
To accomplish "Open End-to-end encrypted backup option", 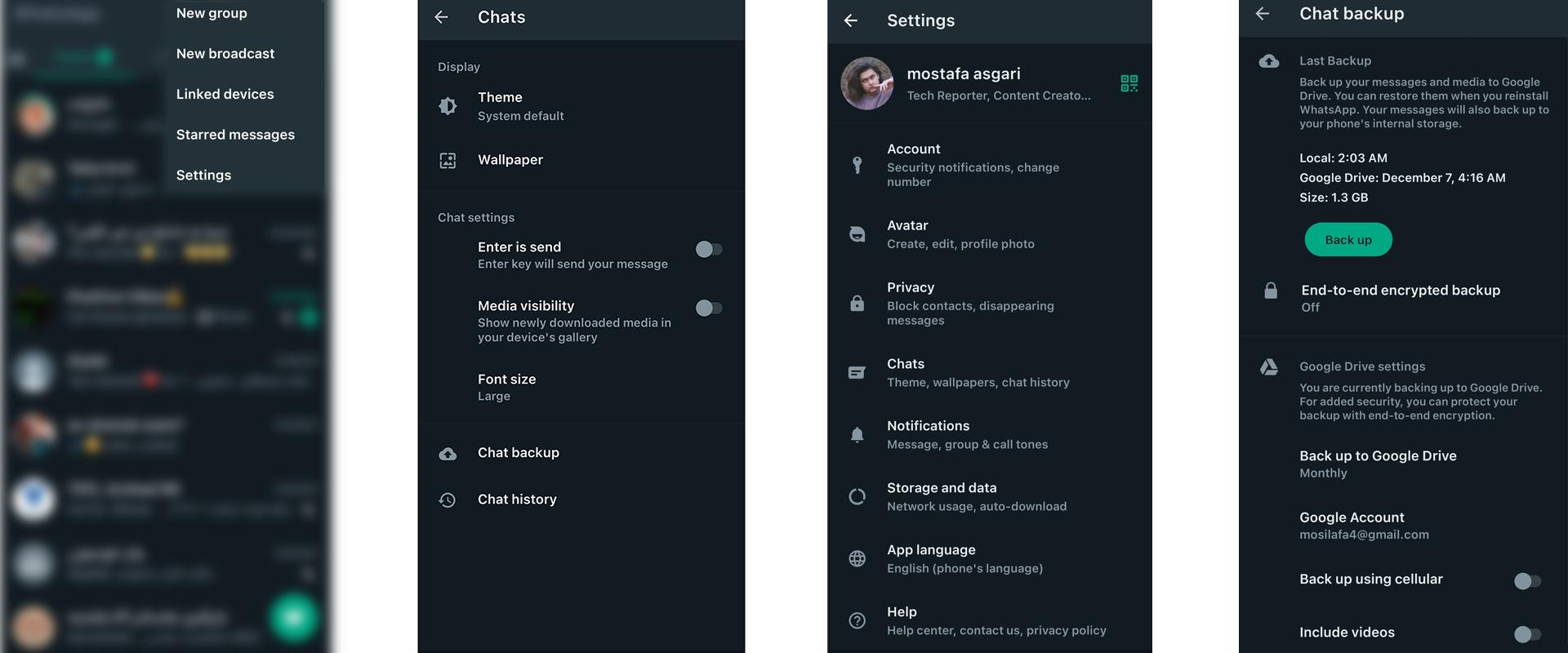I will coord(1403,297).
